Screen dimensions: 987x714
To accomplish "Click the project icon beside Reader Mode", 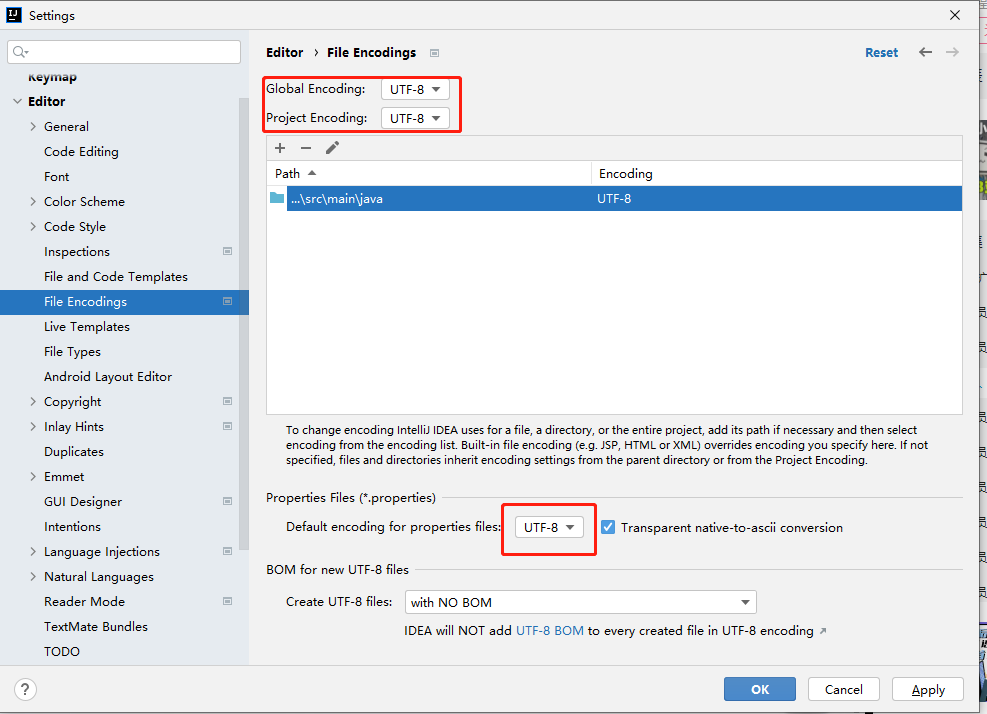I will pyautogui.click(x=227, y=601).
